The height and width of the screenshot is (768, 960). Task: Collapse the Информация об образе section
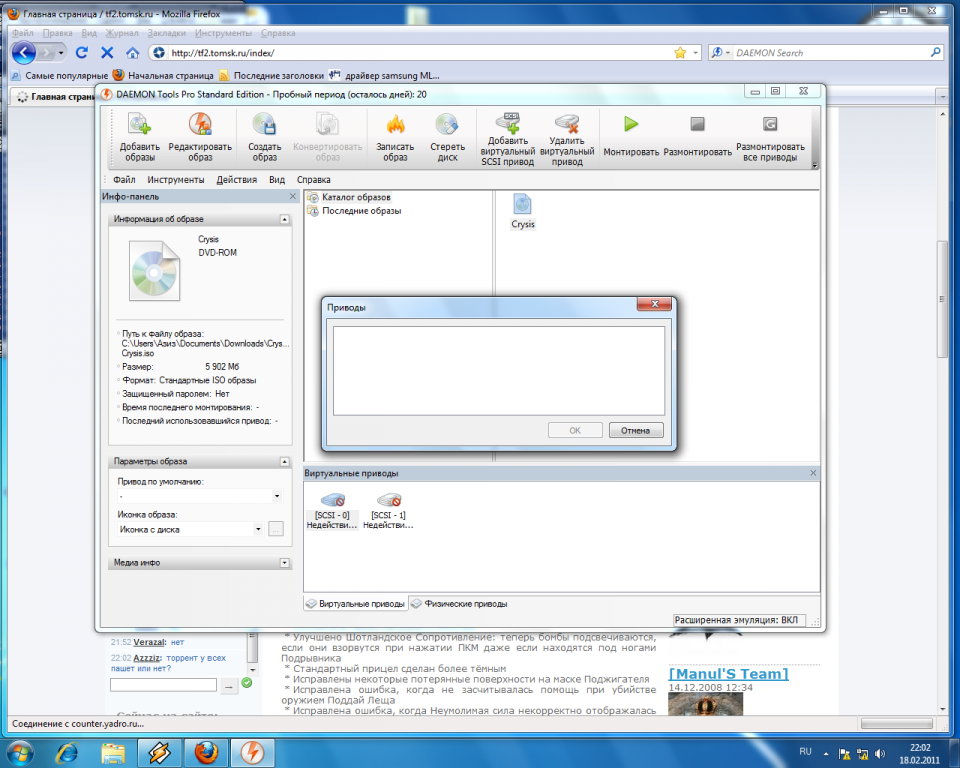[285, 219]
